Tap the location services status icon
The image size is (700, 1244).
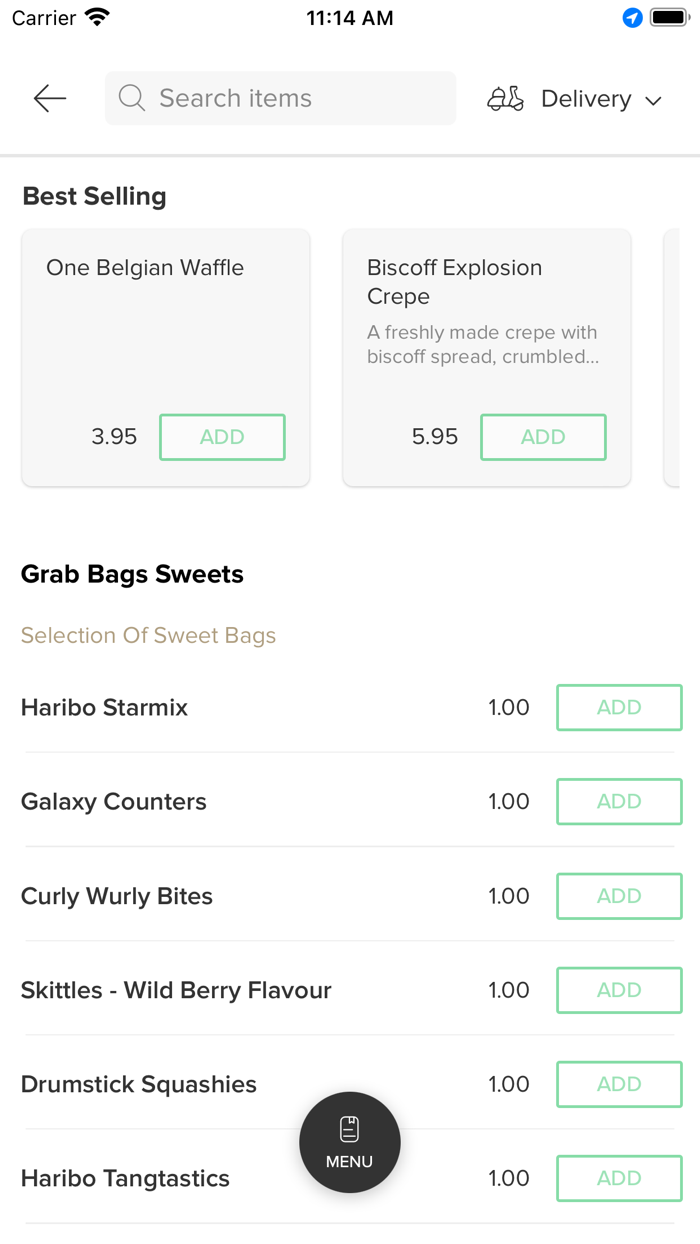(x=632, y=18)
